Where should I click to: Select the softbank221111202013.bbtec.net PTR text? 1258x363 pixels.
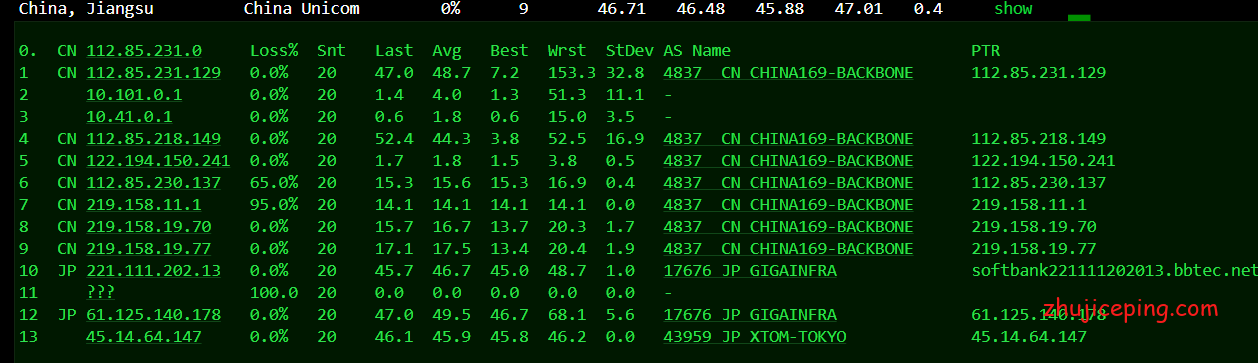(x=1113, y=270)
